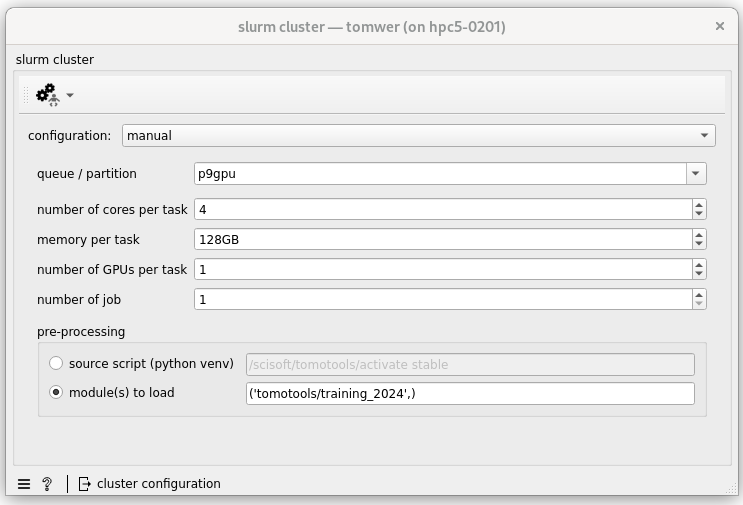Close the slurm cluster window
Image resolution: width=743 pixels, height=505 pixels.
point(719,26)
